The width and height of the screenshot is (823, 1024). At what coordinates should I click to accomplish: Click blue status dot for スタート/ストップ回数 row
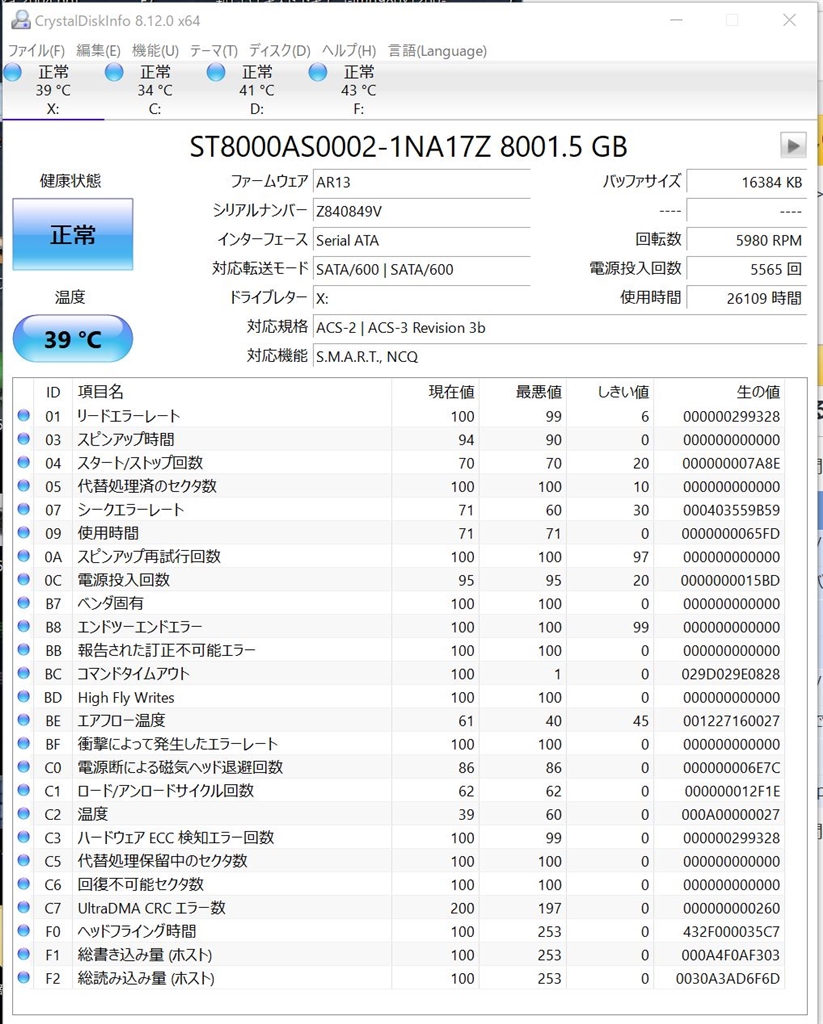[x=24, y=462]
